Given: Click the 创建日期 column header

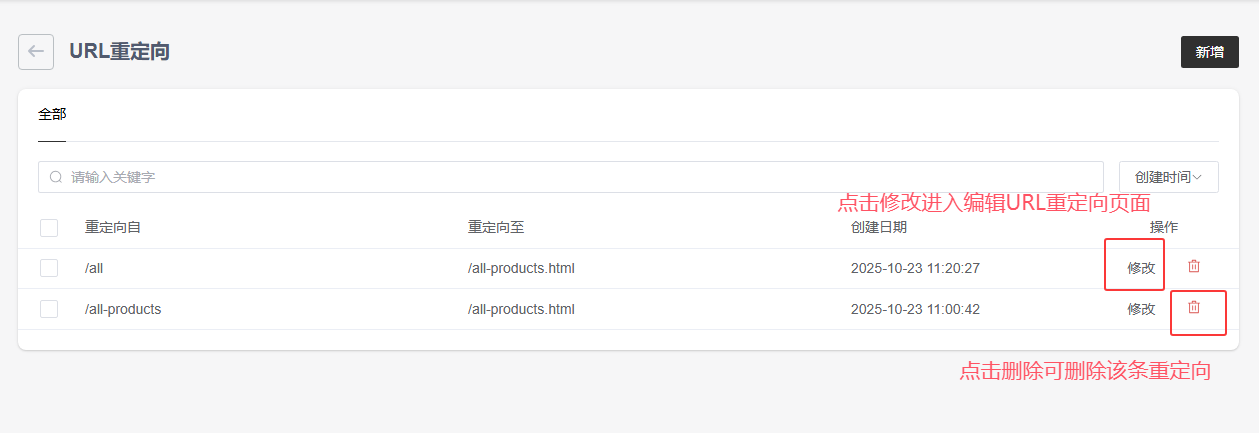Looking at the screenshot, I should coord(879,227).
